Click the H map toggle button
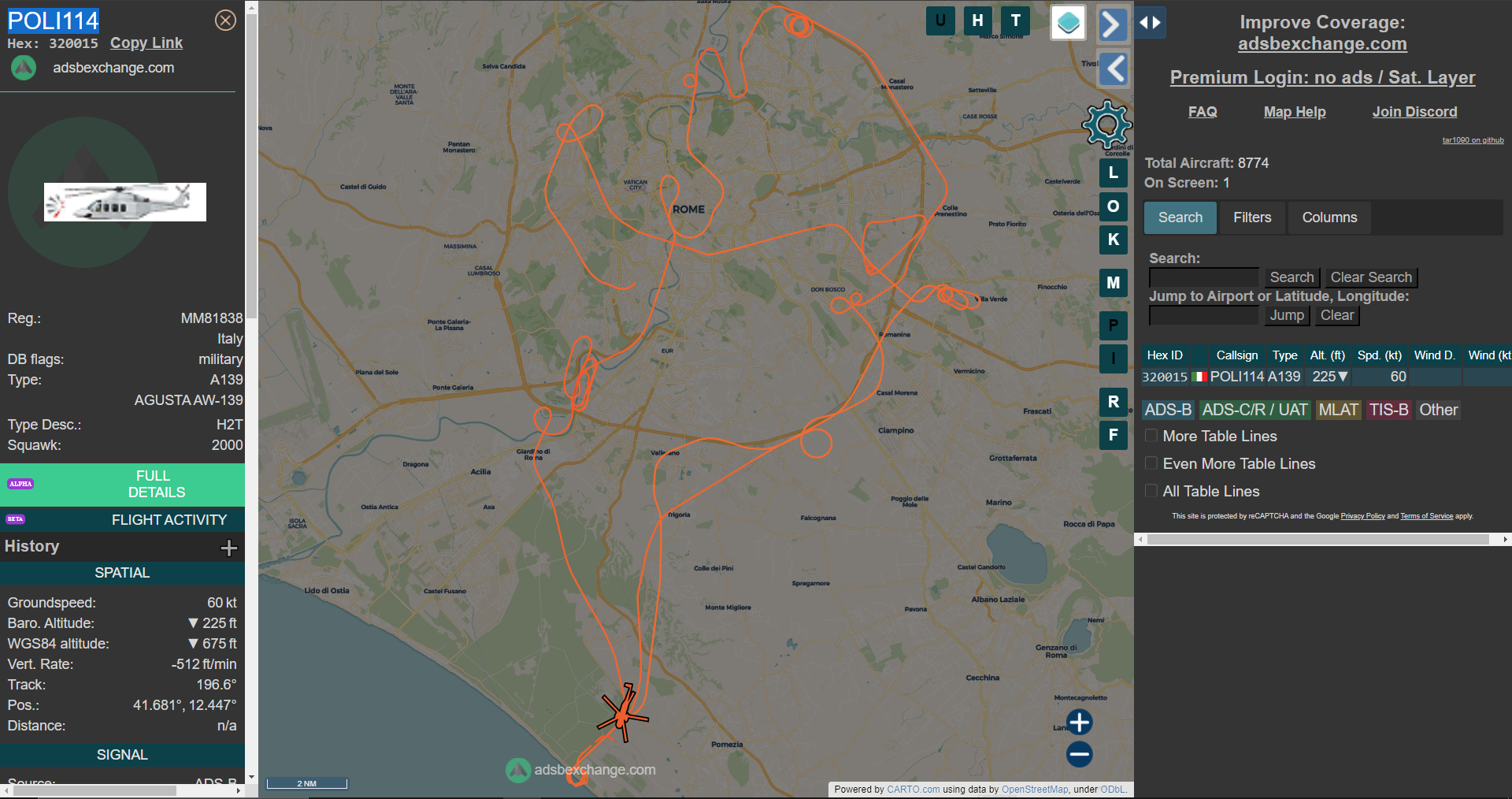Screen dimensions: 1512x799 pos(978,20)
